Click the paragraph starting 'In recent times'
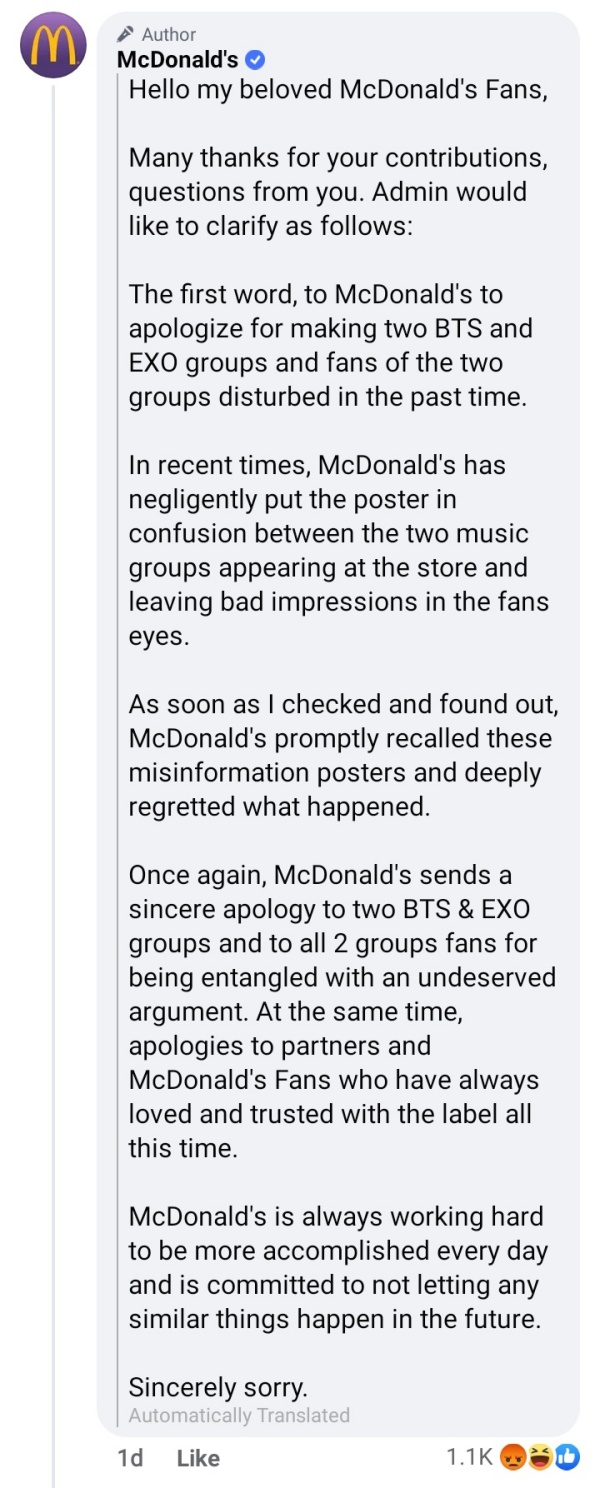600x1488 pixels. point(338,550)
